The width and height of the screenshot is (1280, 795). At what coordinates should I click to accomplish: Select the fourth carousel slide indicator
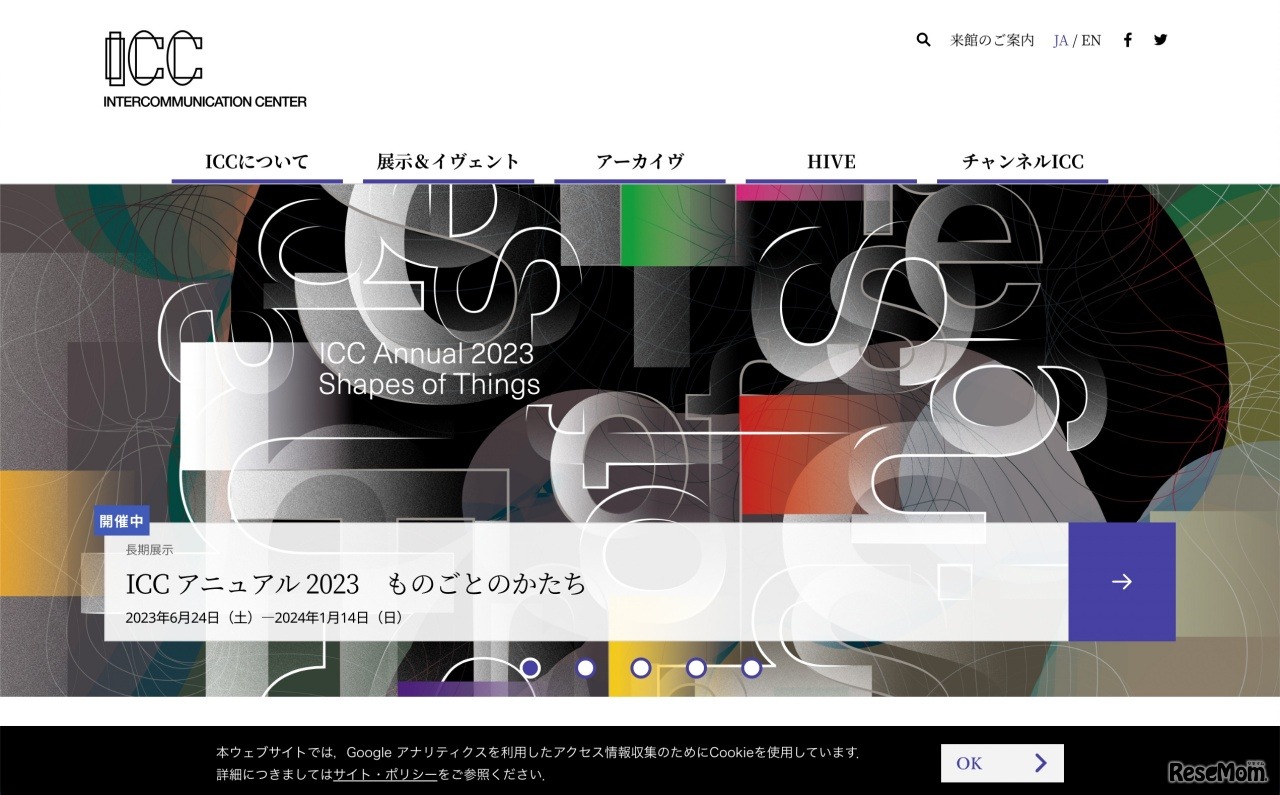695,667
